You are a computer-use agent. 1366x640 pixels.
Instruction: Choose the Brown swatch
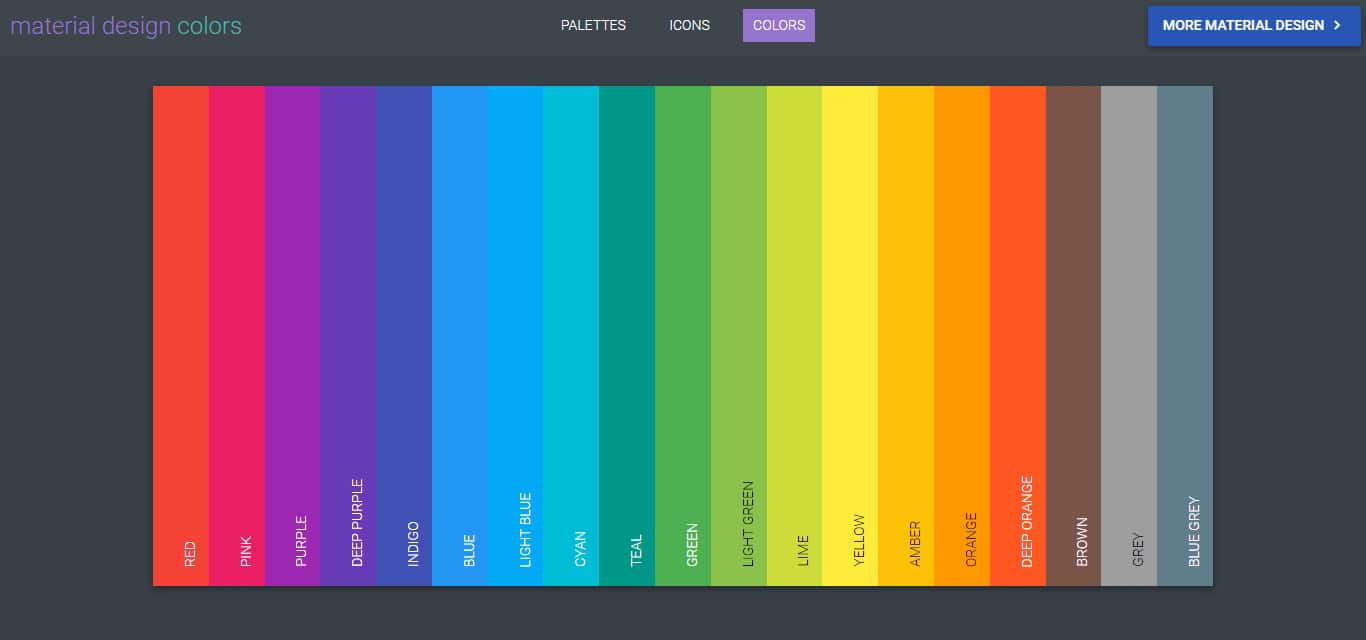[1074, 336]
